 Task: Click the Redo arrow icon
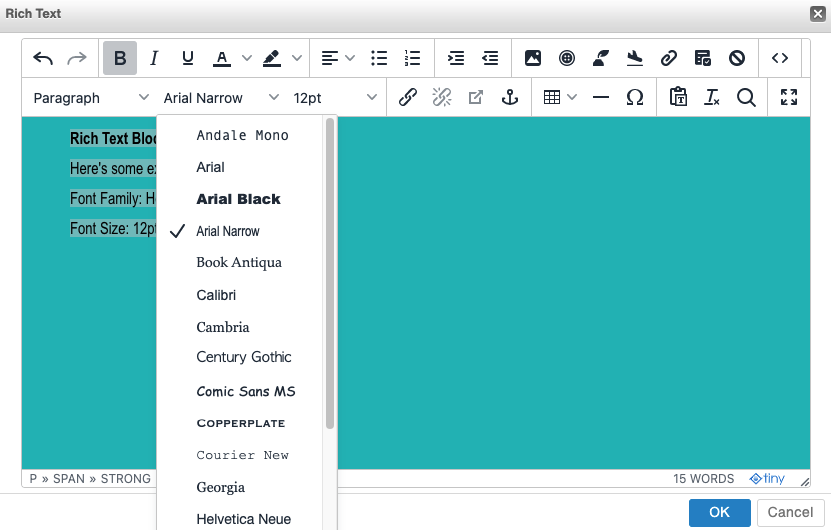tap(77, 58)
